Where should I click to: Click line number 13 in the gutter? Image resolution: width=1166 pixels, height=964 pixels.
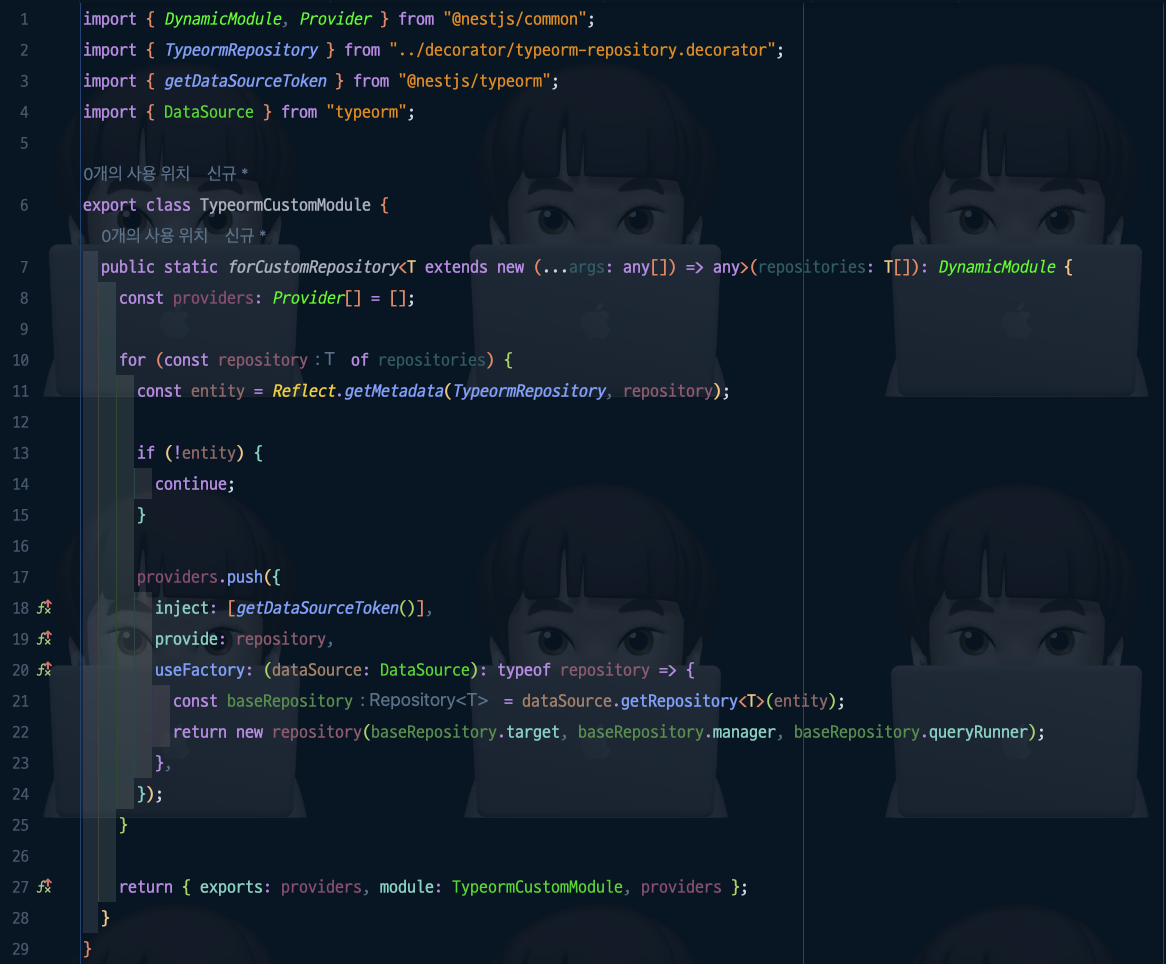coord(21,453)
